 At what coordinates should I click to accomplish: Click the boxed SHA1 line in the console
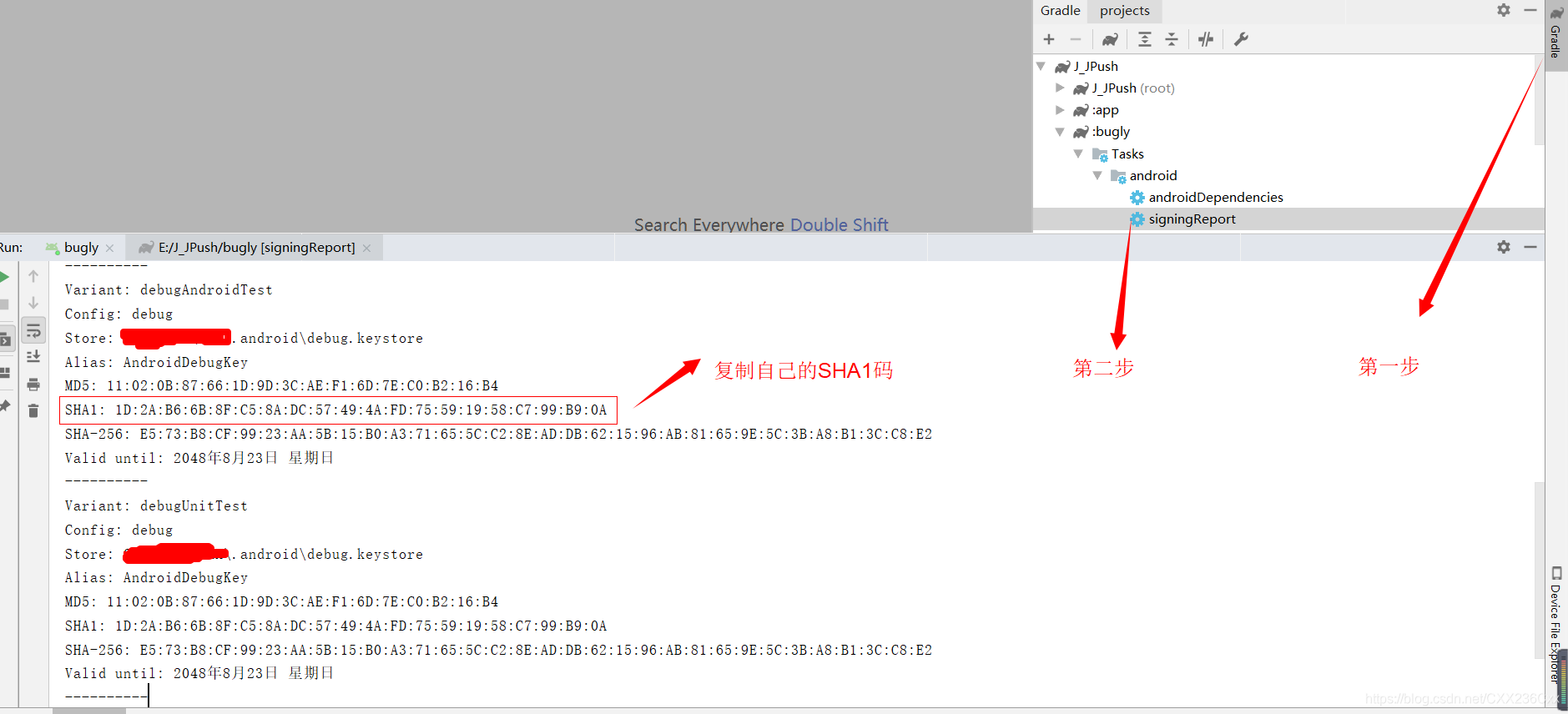[337, 410]
